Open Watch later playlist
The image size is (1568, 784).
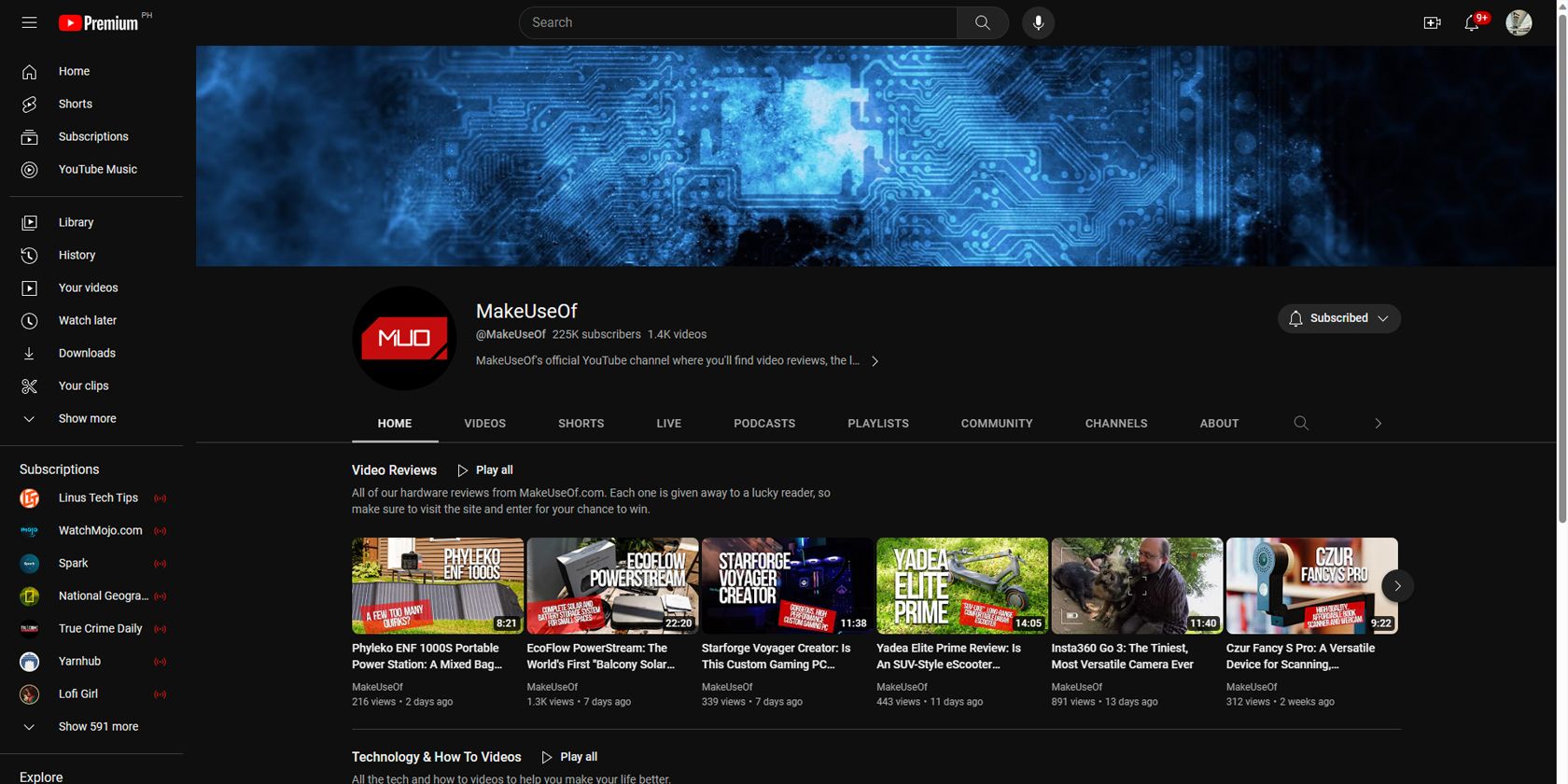click(96, 320)
